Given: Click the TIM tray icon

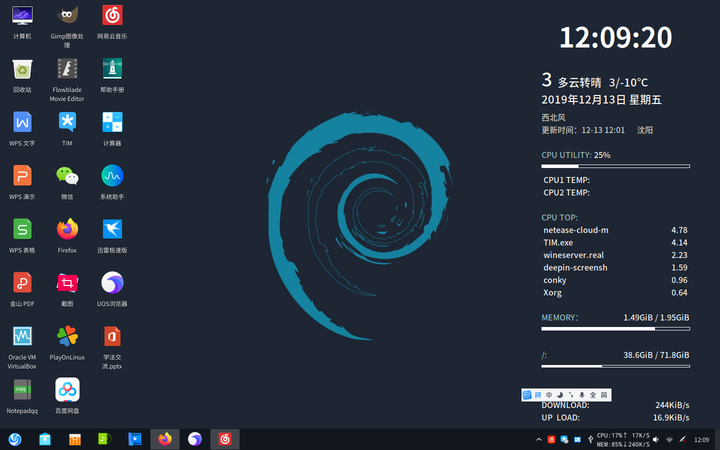Looking at the screenshot, I should point(564,440).
